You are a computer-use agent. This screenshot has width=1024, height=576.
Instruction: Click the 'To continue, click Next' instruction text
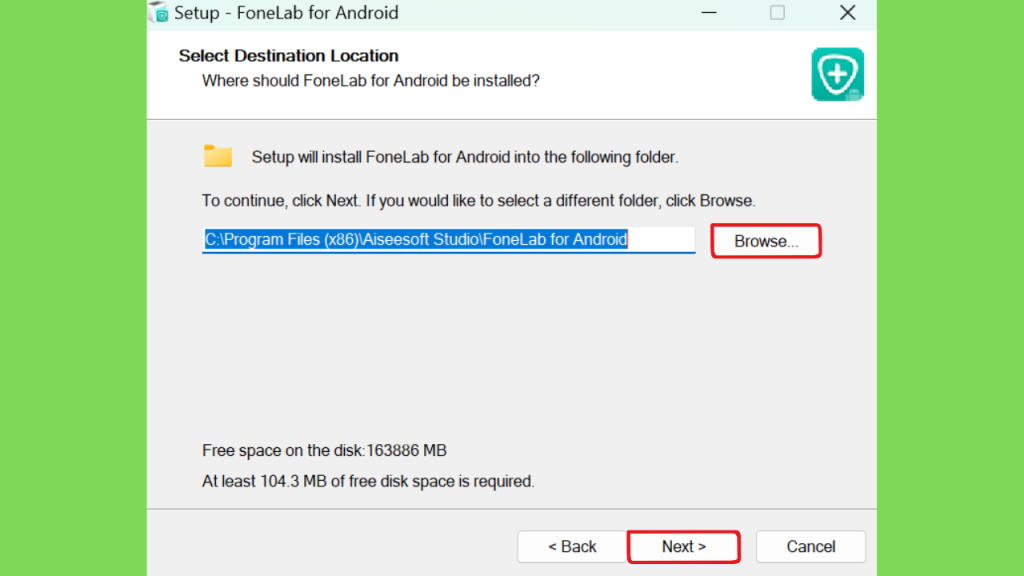coord(478,200)
